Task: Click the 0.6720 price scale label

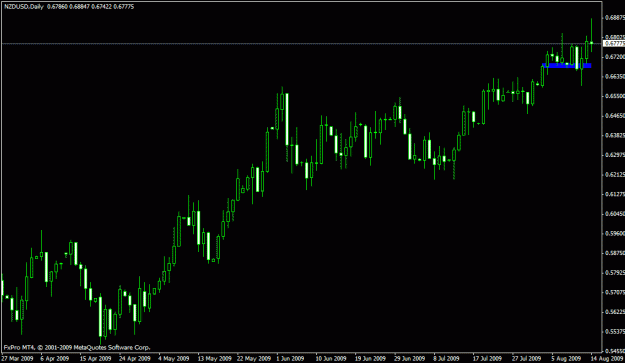Action: pyautogui.click(x=615, y=57)
